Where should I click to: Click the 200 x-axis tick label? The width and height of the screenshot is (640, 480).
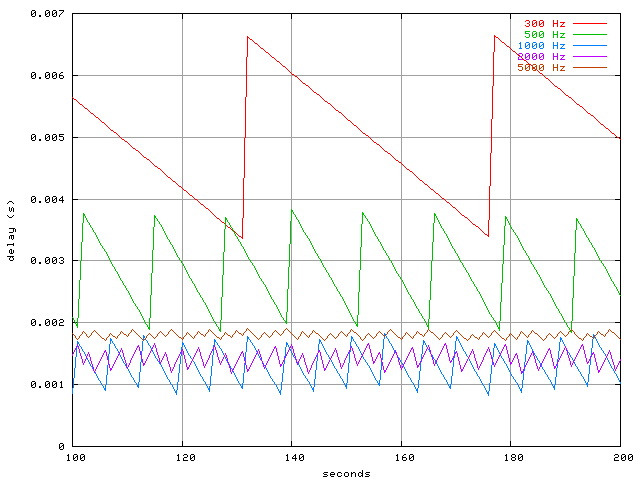pos(619,457)
